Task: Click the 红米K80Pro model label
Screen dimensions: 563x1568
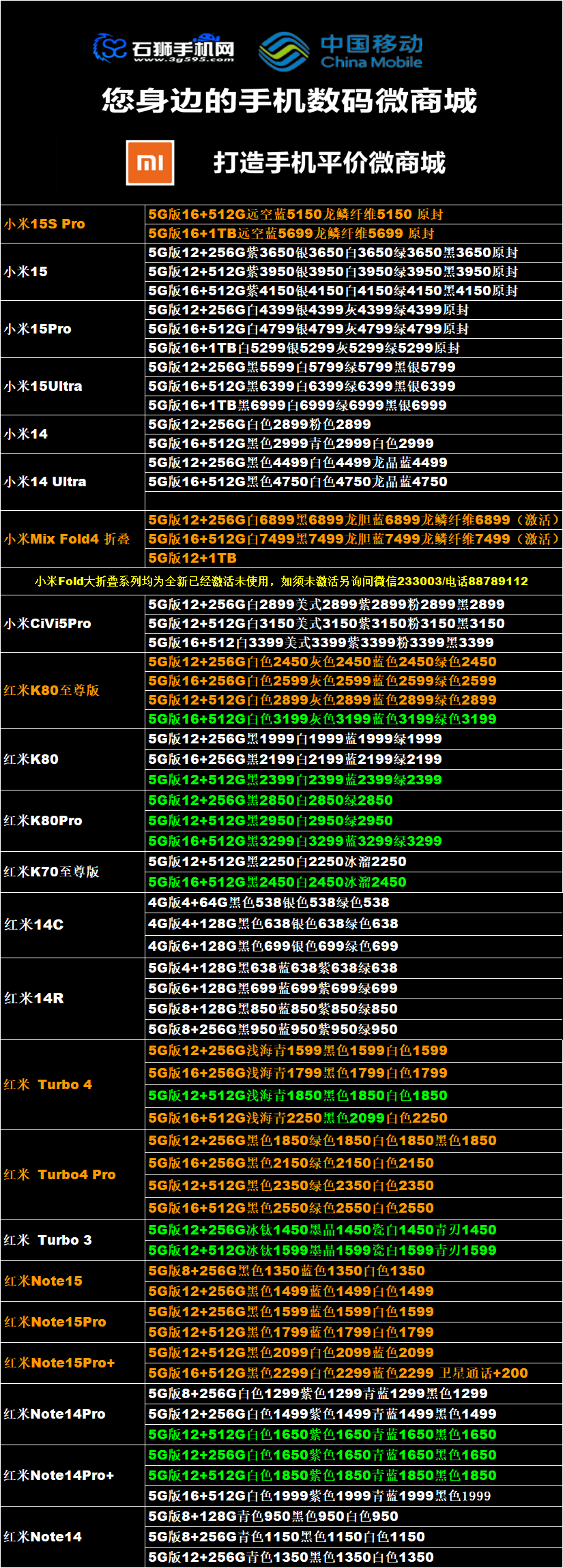Action: (x=43, y=820)
